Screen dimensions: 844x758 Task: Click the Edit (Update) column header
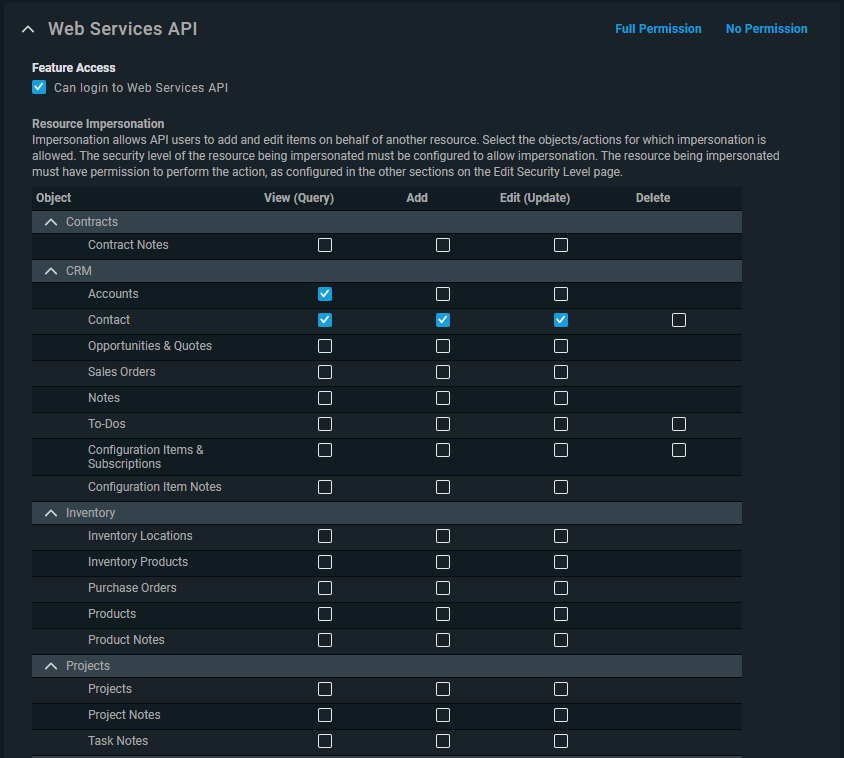(x=534, y=198)
